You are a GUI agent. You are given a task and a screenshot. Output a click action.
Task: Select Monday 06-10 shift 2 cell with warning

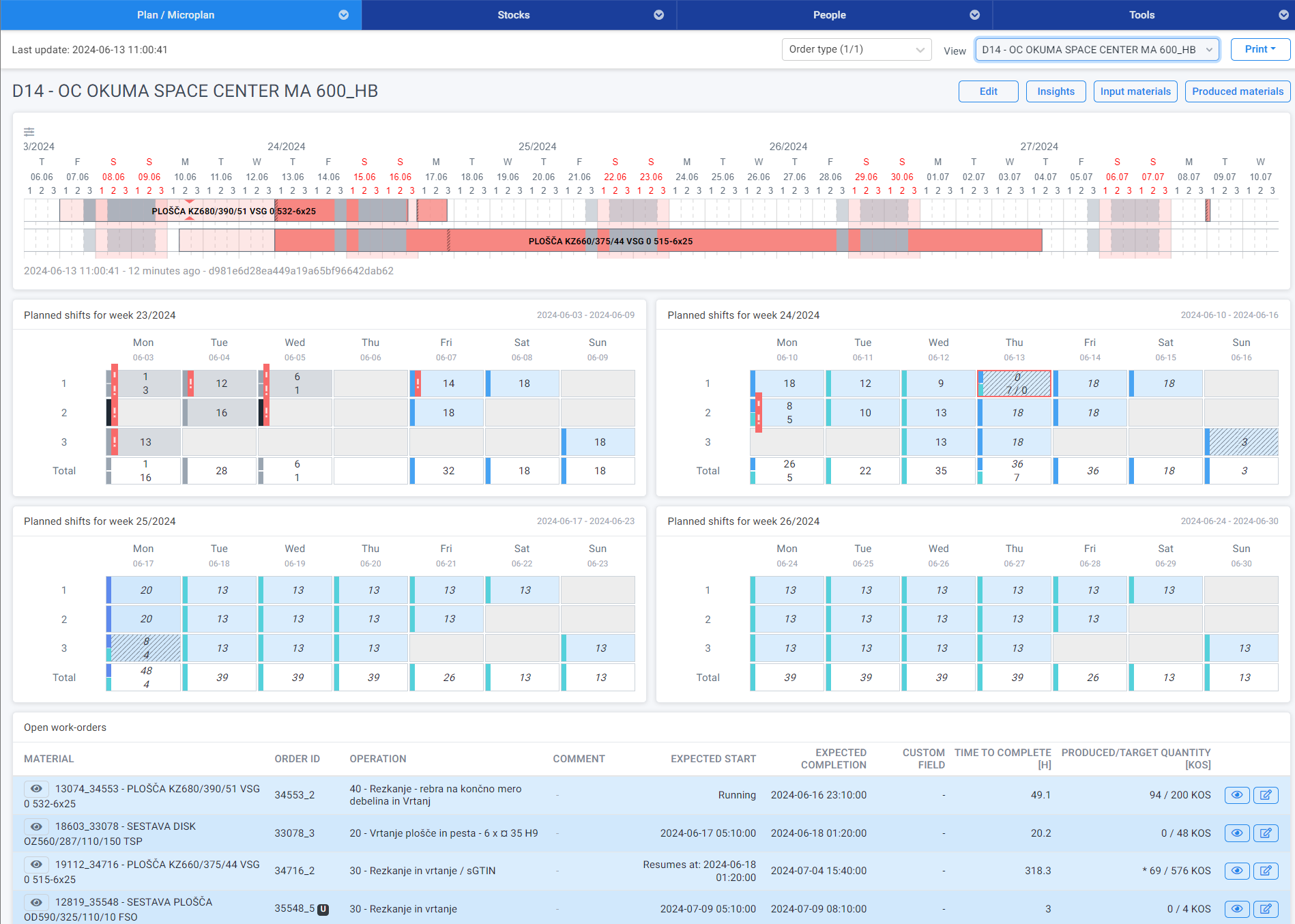pos(787,413)
